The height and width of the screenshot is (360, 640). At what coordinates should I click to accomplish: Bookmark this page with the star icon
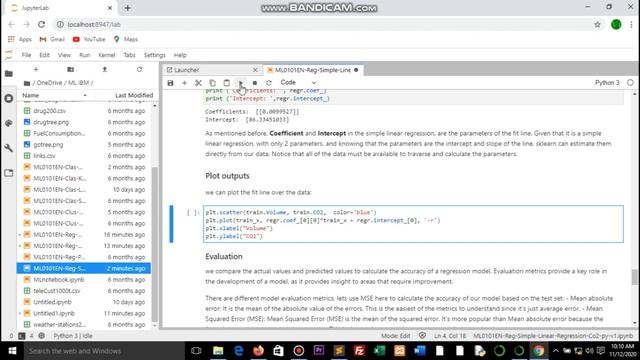pos(598,24)
